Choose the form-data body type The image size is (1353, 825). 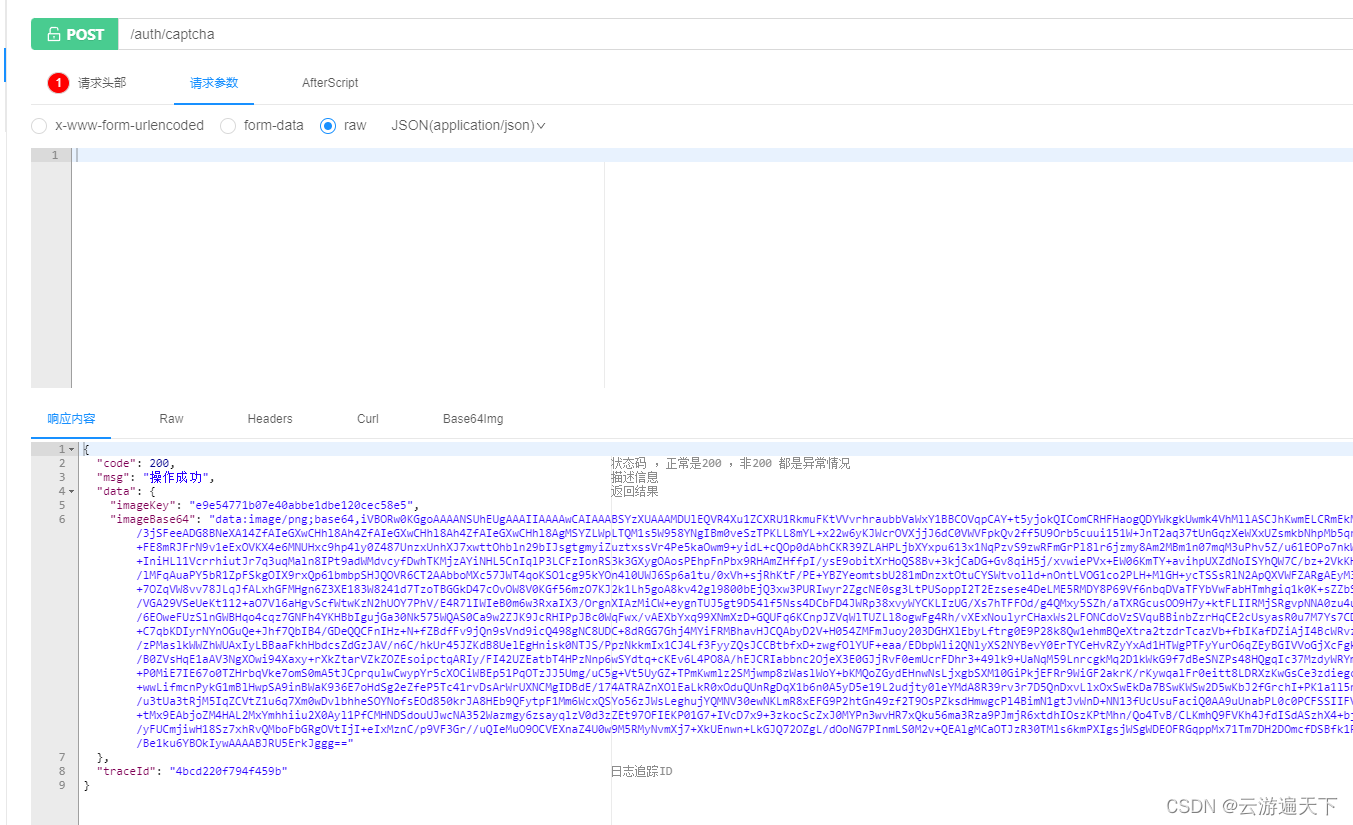[x=227, y=125]
